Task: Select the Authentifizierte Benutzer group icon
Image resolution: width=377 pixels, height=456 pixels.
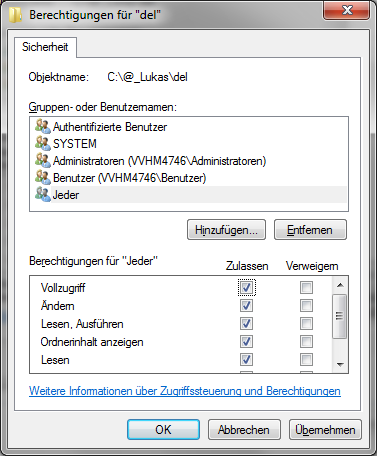Action: [43, 127]
